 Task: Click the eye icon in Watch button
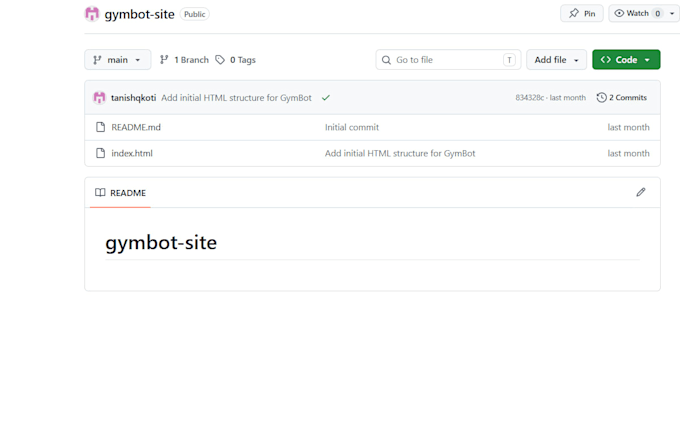tap(619, 13)
